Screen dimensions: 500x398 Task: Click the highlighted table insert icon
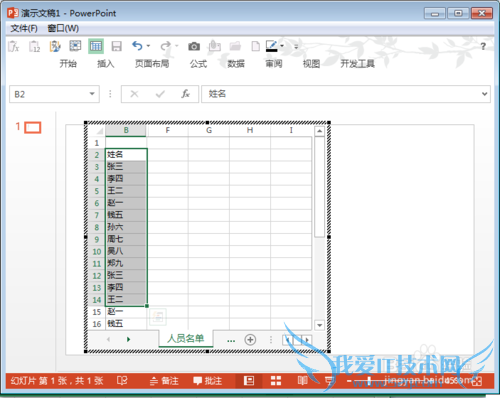point(96,46)
